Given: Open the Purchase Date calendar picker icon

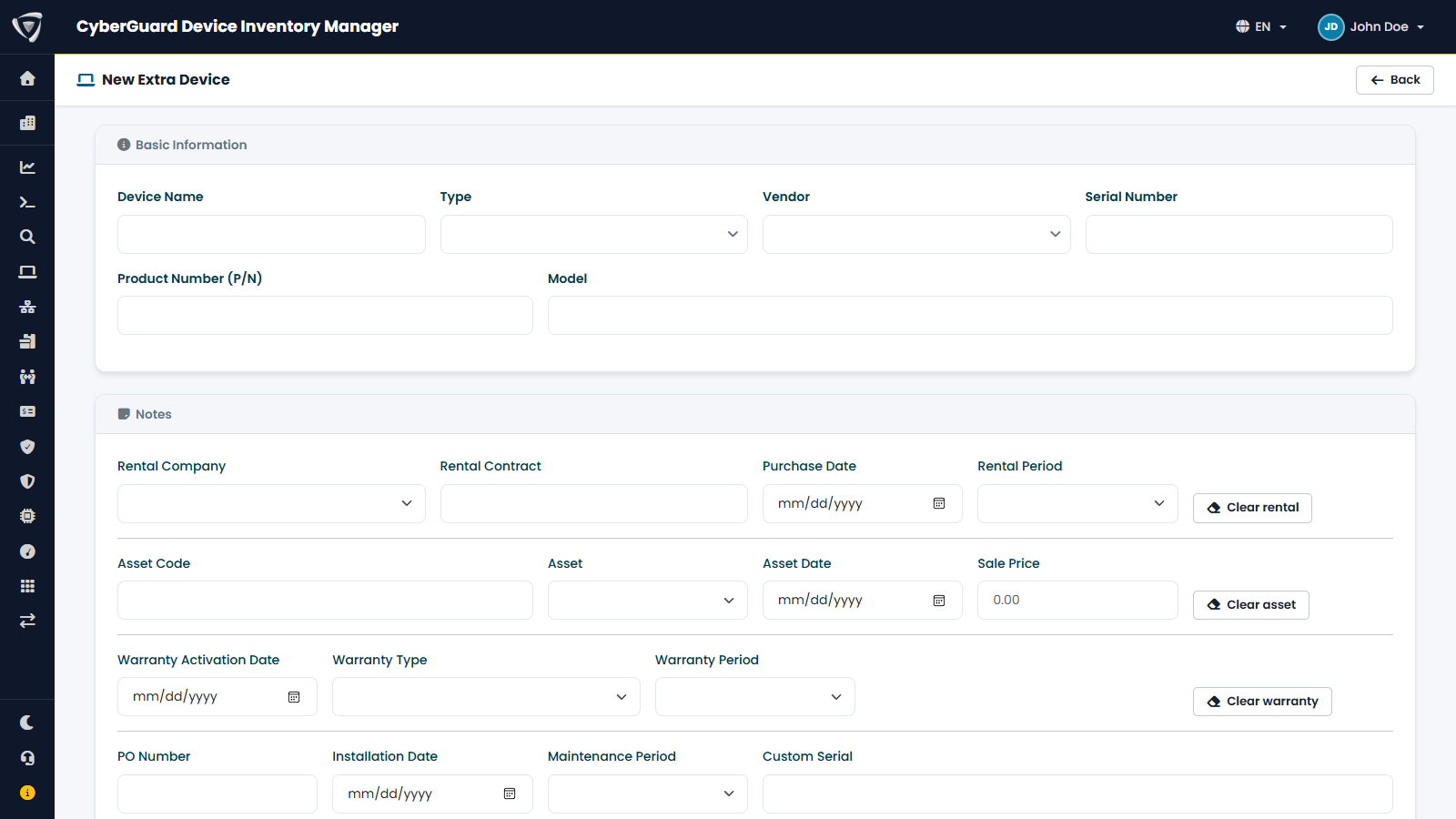Looking at the screenshot, I should pyautogui.click(x=939, y=503).
